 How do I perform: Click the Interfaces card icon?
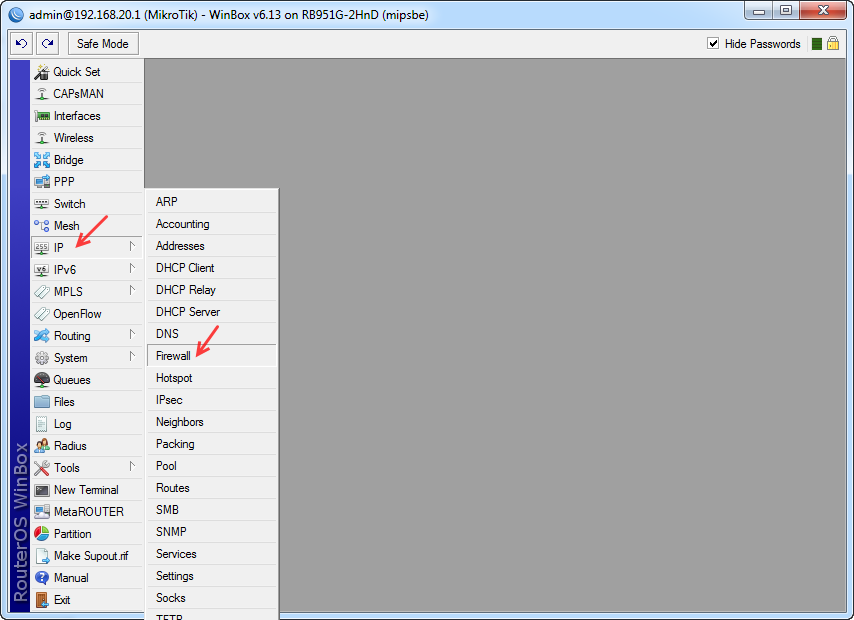tap(42, 116)
